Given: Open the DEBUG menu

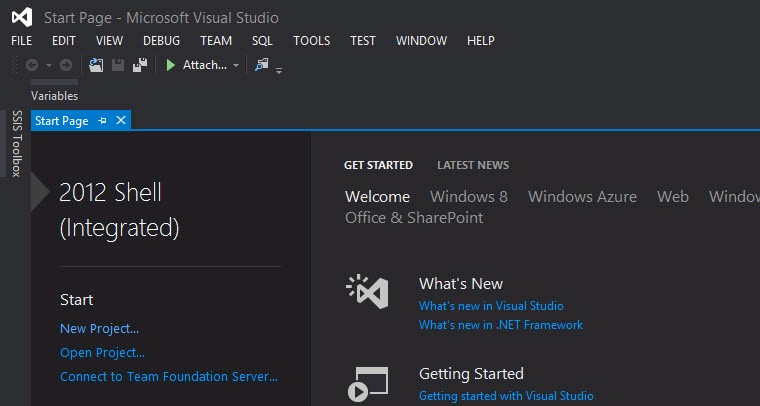Looking at the screenshot, I should [161, 41].
